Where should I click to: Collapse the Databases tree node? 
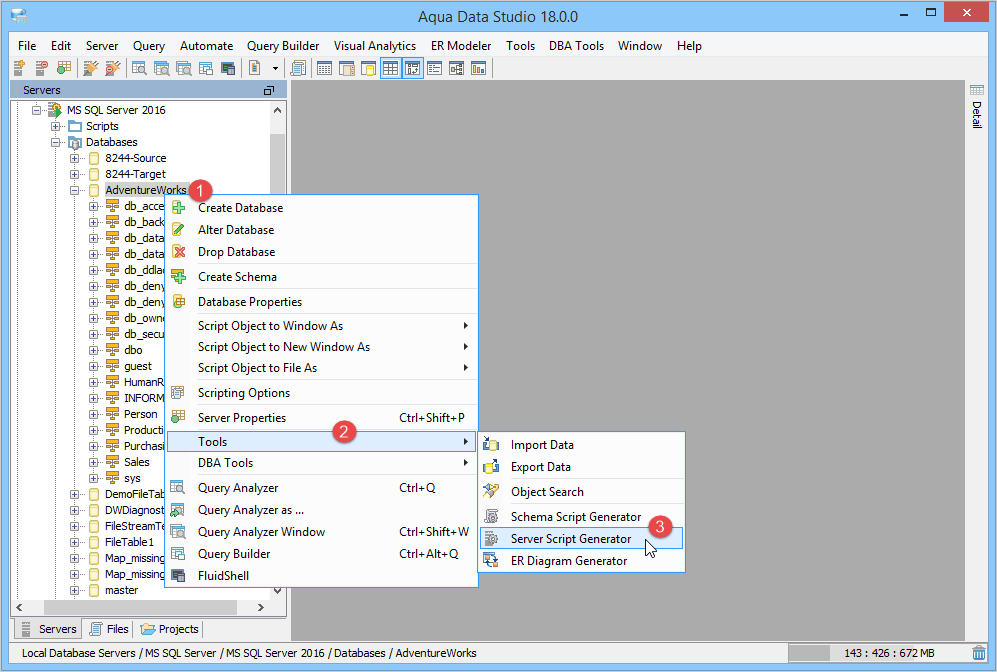click(55, 142)
